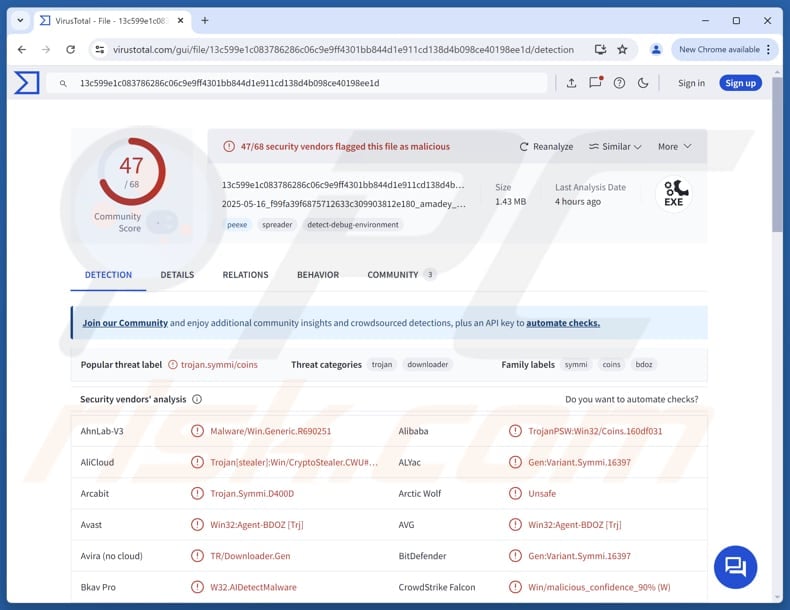Click the coins family label chip
The width and height of the screenshot is (790, 610).
pos(611,364)
